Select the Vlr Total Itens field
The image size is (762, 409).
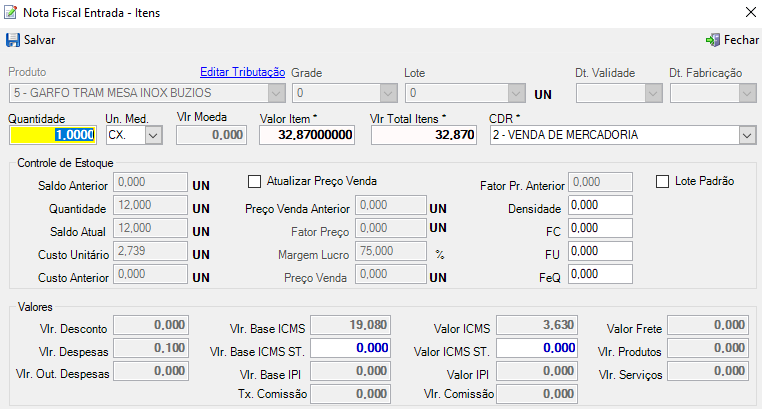[x=423, y=135]
